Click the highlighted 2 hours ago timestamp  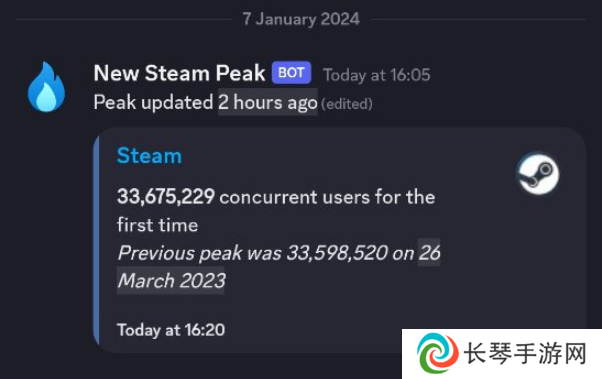[x=268, y=102]
